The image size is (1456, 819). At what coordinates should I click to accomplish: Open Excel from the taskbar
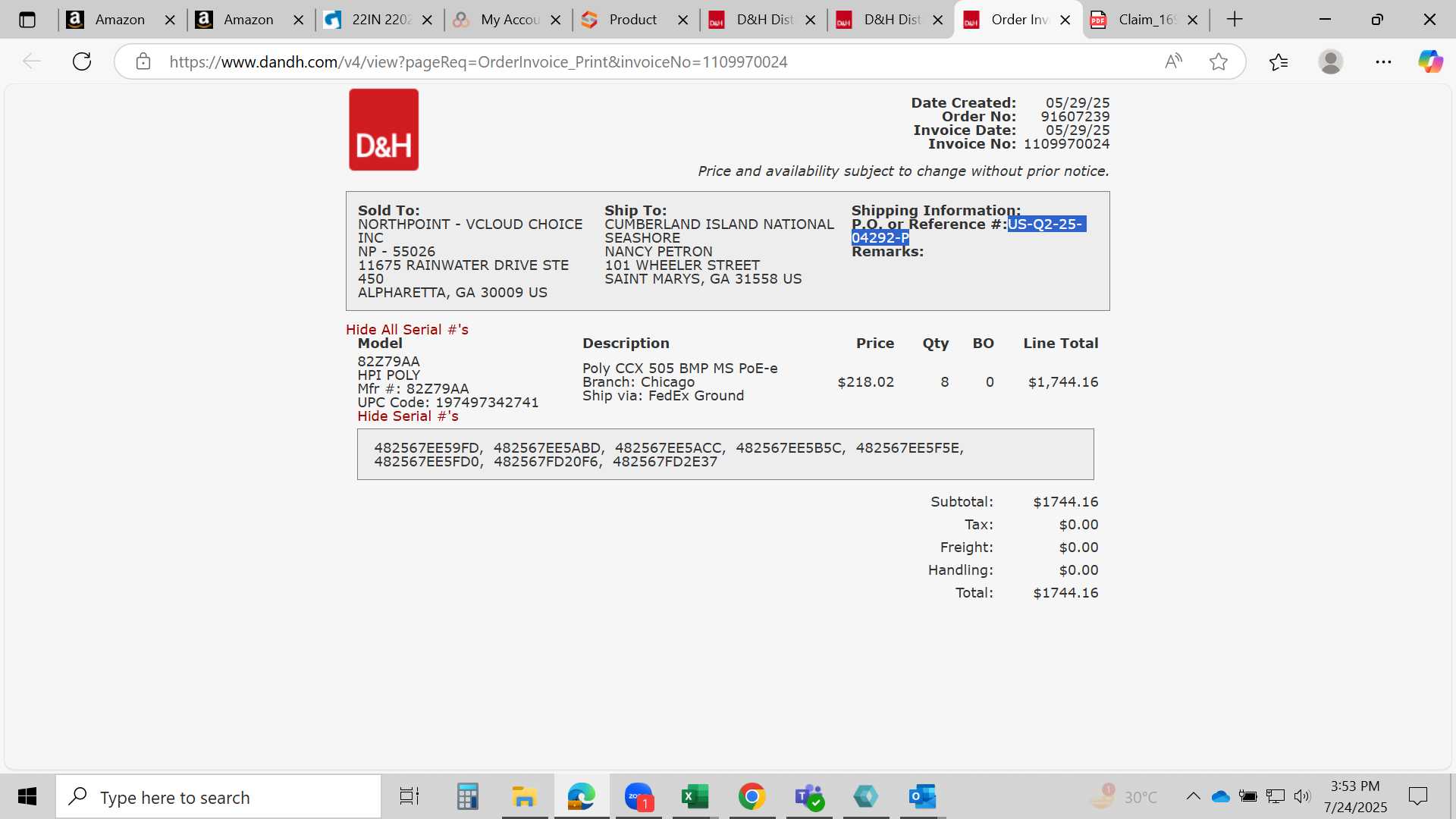point(695,796)
